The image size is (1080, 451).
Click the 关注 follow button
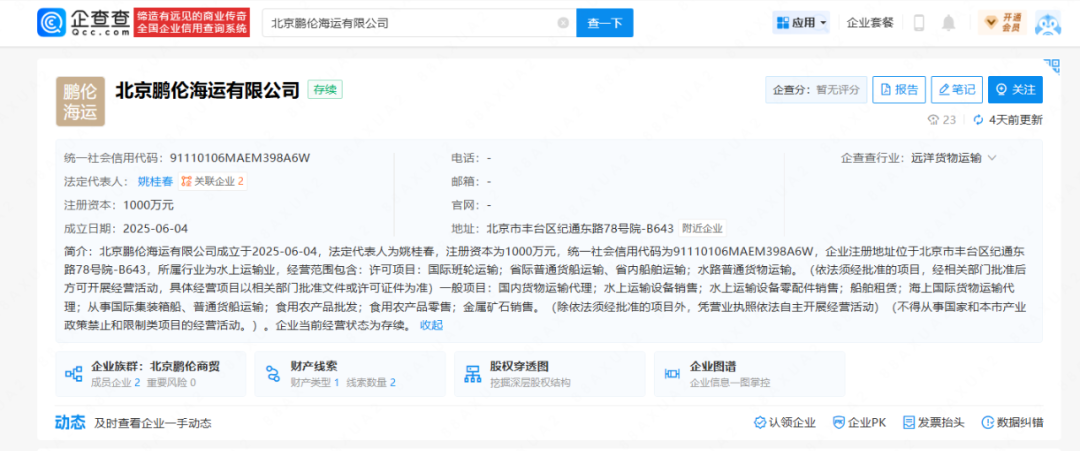[1015, 90]
